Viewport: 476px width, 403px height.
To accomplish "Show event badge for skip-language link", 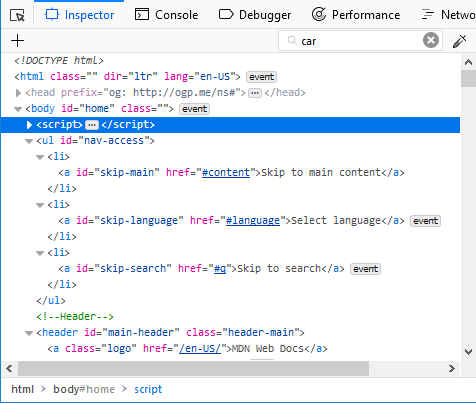I will click(425, 221).
